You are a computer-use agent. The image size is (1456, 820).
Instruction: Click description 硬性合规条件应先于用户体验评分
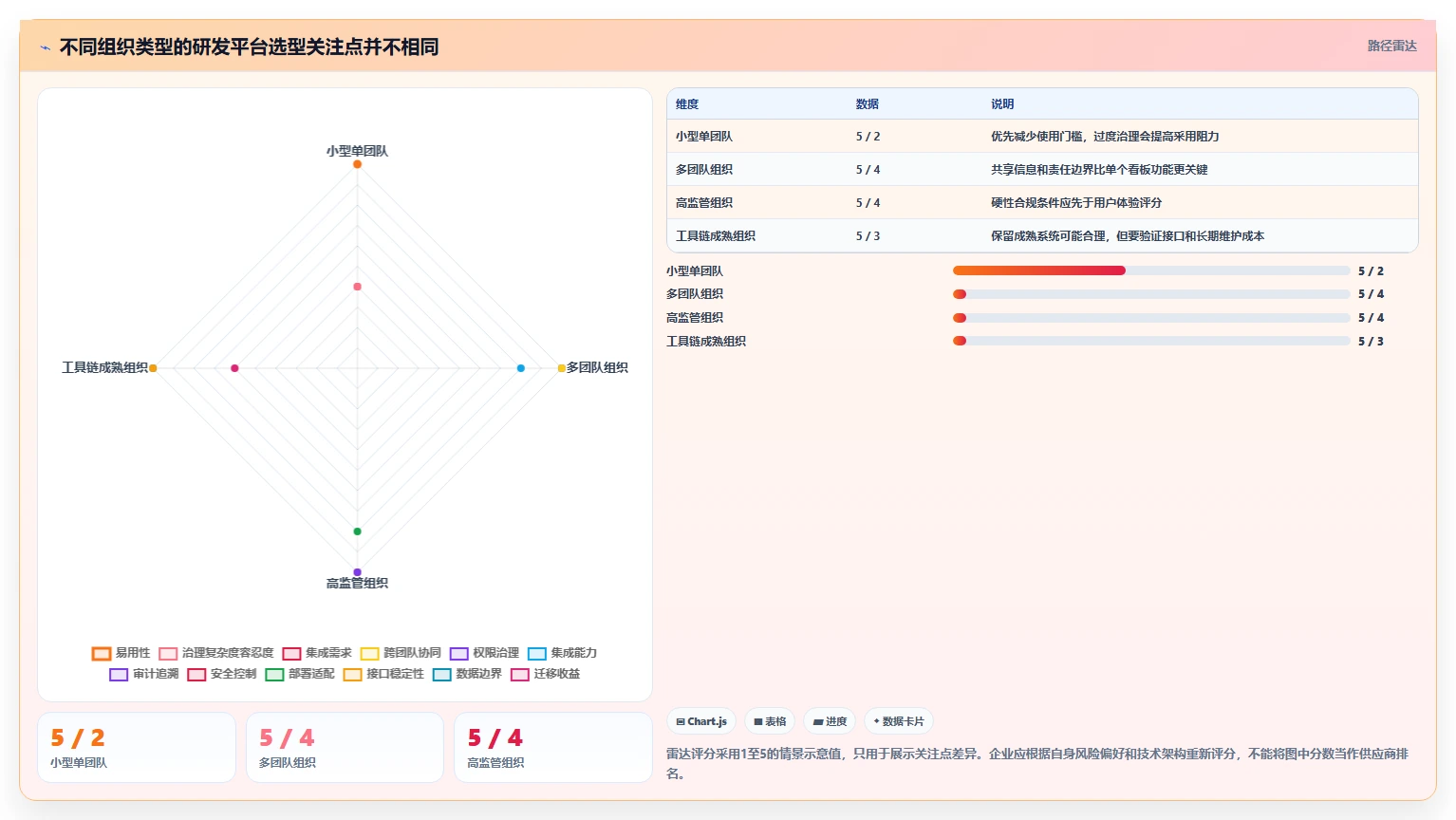[1076, 203]
